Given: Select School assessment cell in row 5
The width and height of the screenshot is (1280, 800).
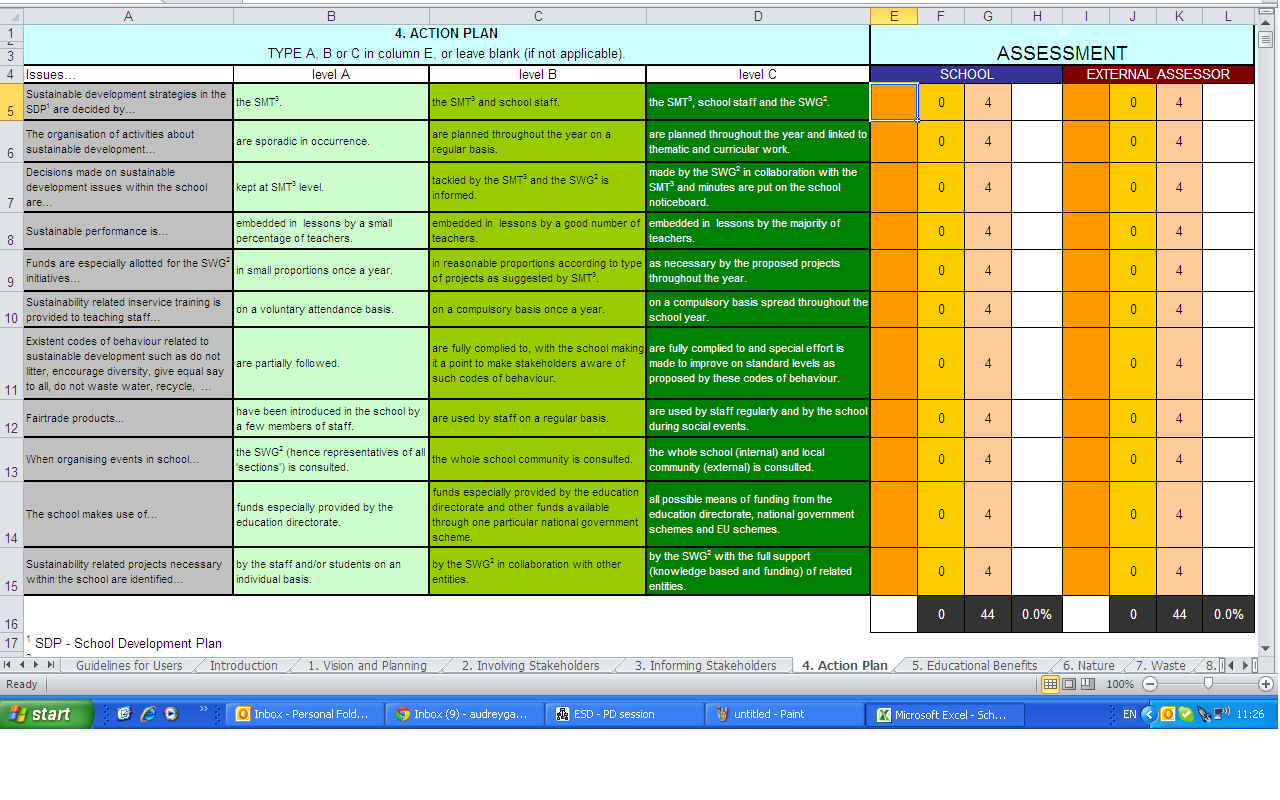Looking at the screenshot, I should coord(893,102).
